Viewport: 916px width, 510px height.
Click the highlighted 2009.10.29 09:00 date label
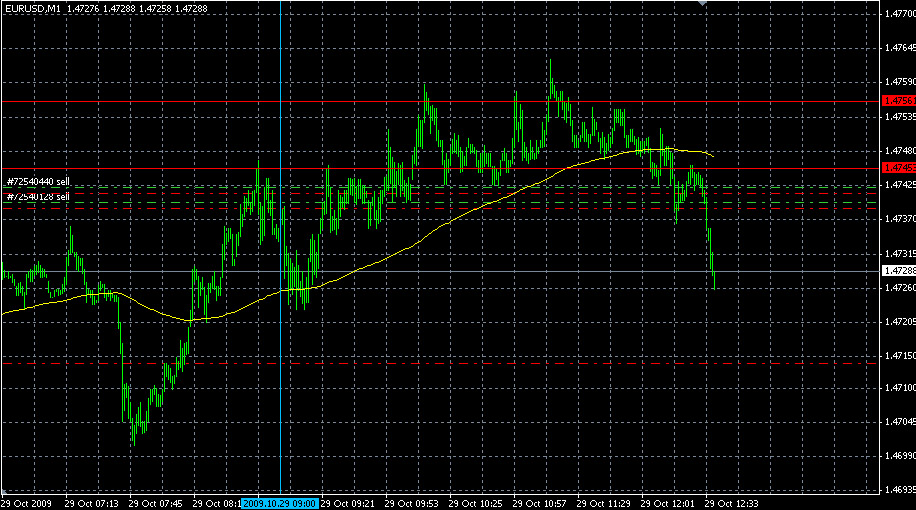pyautogui.click(x=280, y=503)
